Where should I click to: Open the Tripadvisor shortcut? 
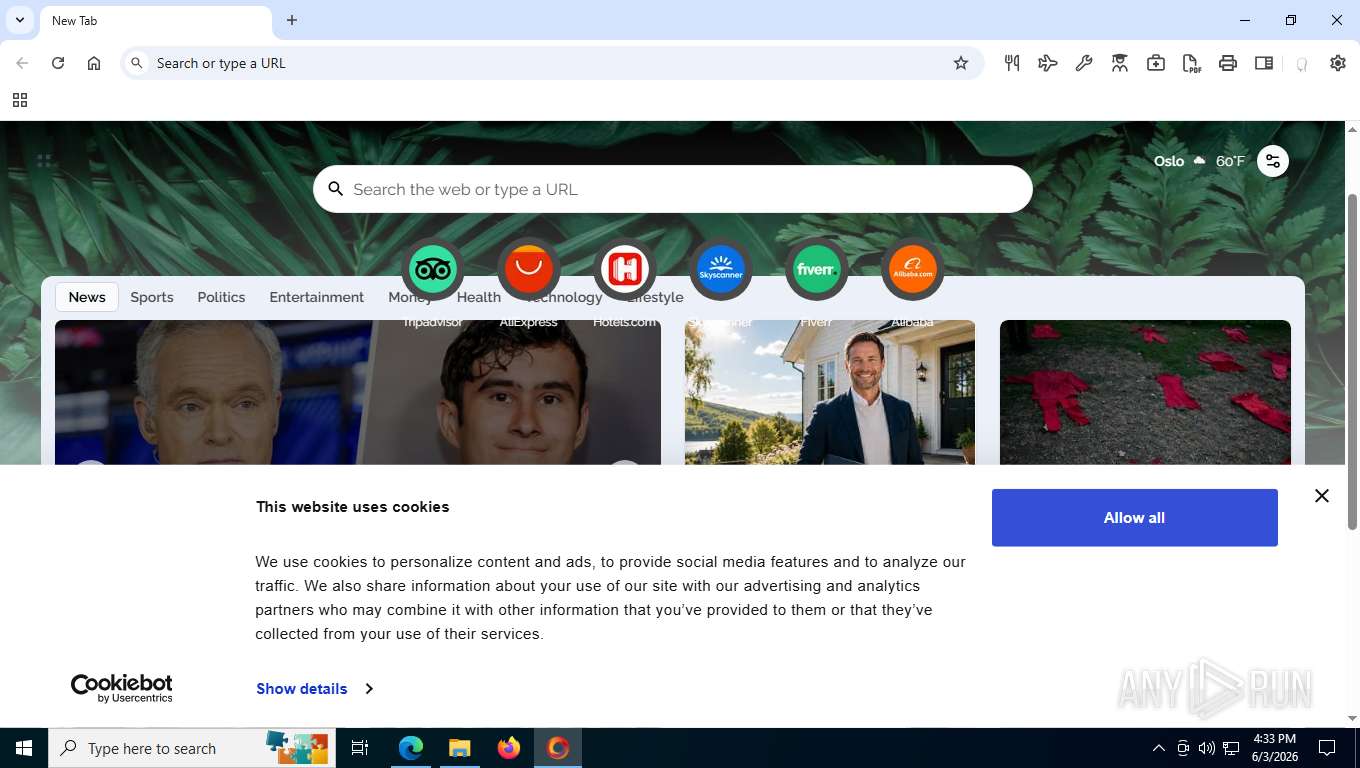click(433, 269)
